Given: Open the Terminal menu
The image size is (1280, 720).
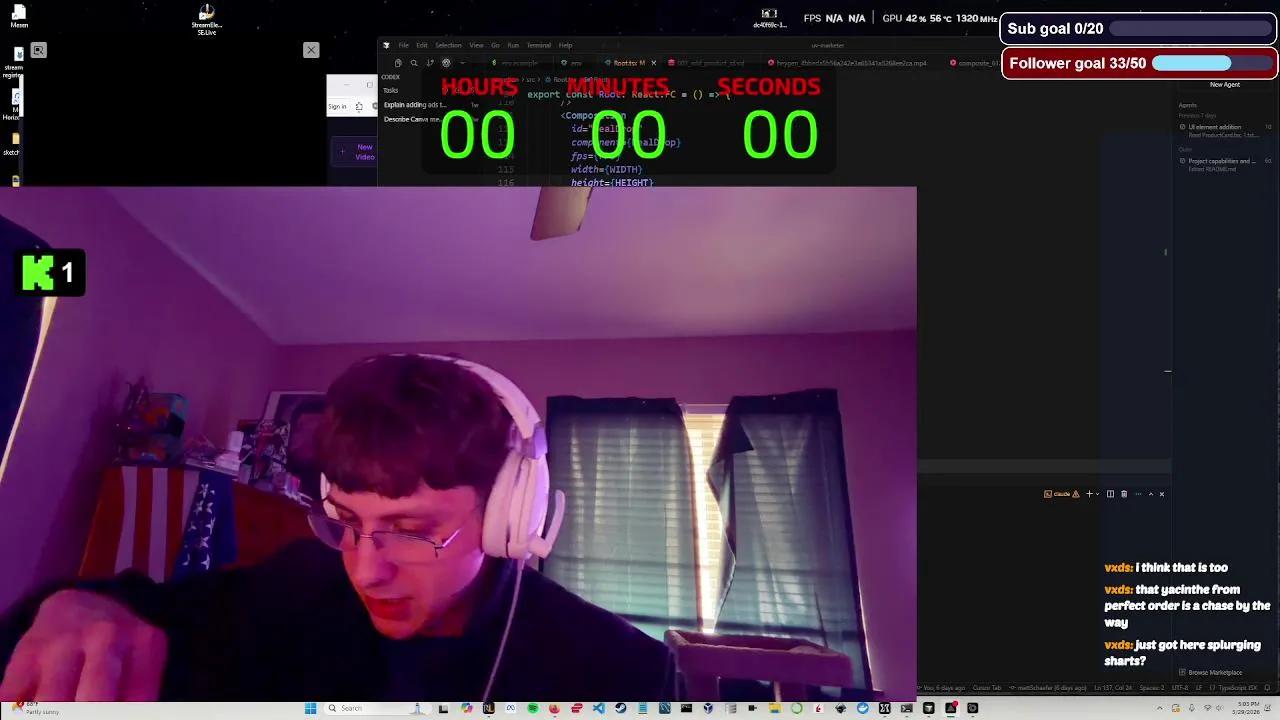Looking at the screenshot, I should pos(539,45).
